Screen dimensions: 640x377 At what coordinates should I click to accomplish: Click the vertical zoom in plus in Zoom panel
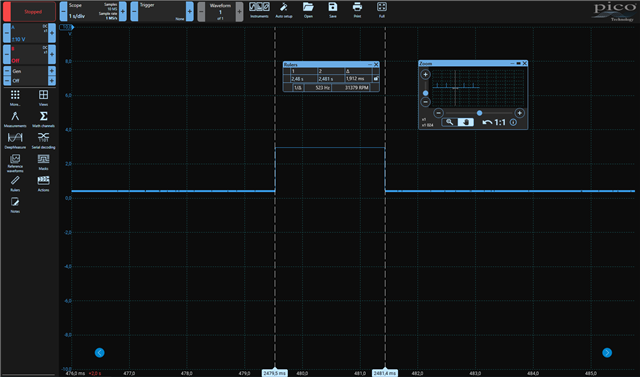[425, 74]
